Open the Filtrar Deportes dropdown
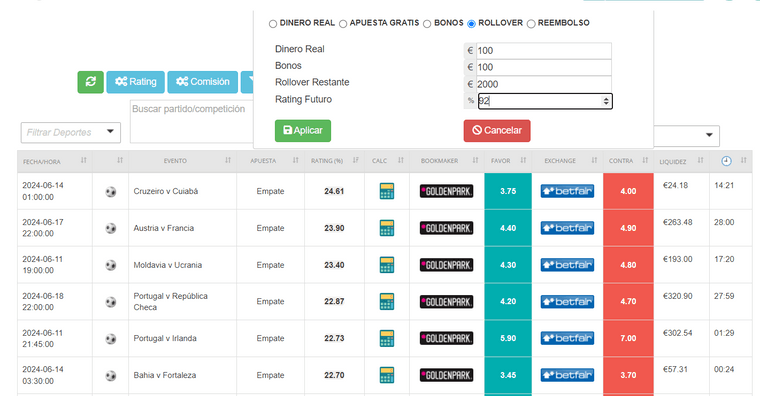The image size is (760, 396). 71,132
